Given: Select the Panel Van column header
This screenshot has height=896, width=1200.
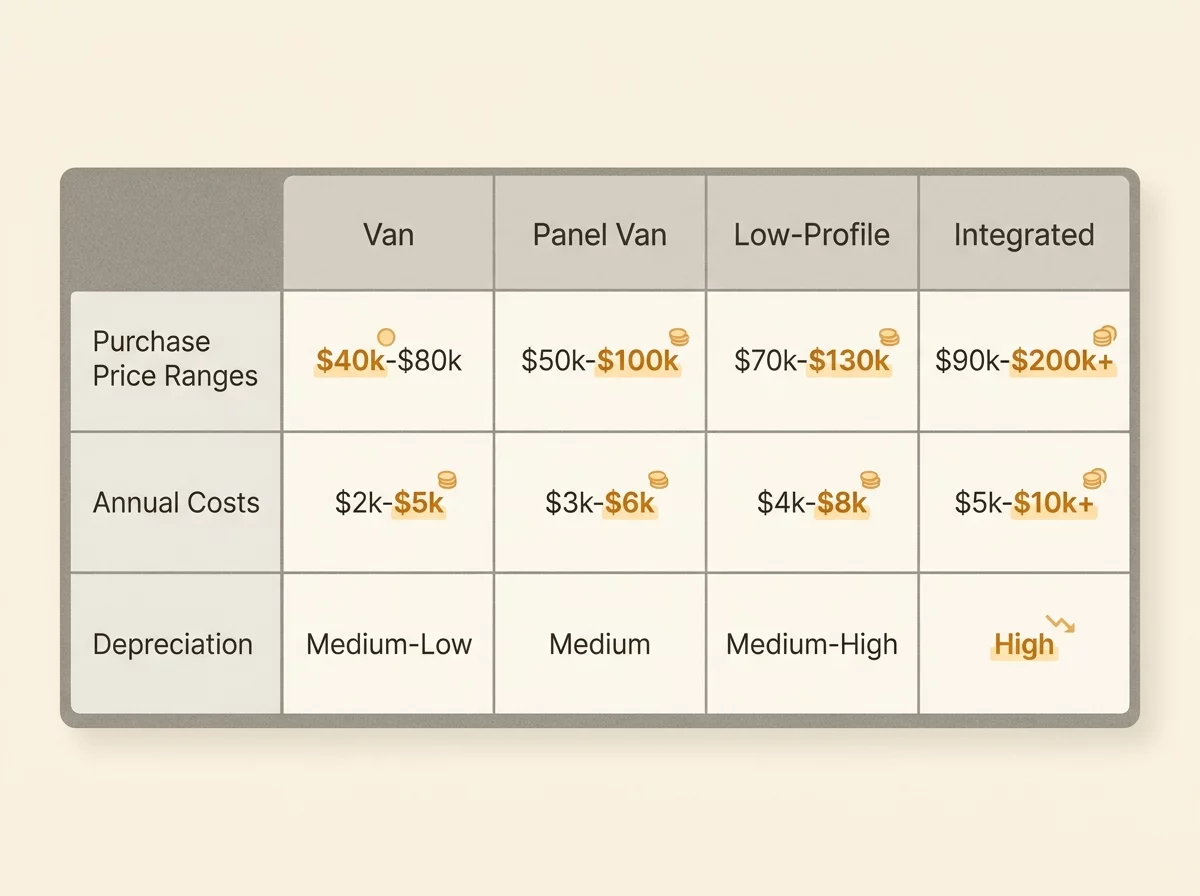Looking at the screenshot, I should click(600, 235).
